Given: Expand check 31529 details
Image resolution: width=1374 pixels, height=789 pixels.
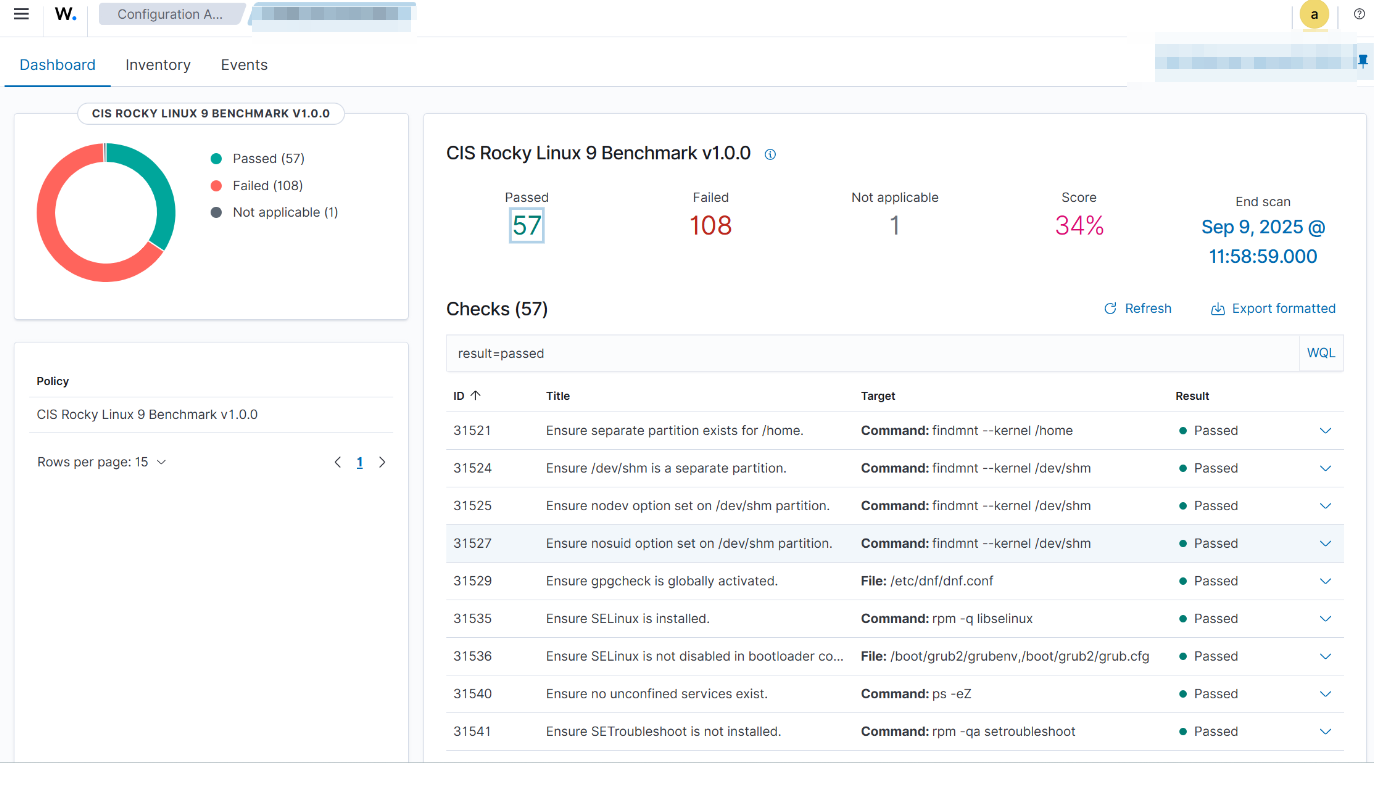Looking at the screenshot, I should click(1325, 581).
